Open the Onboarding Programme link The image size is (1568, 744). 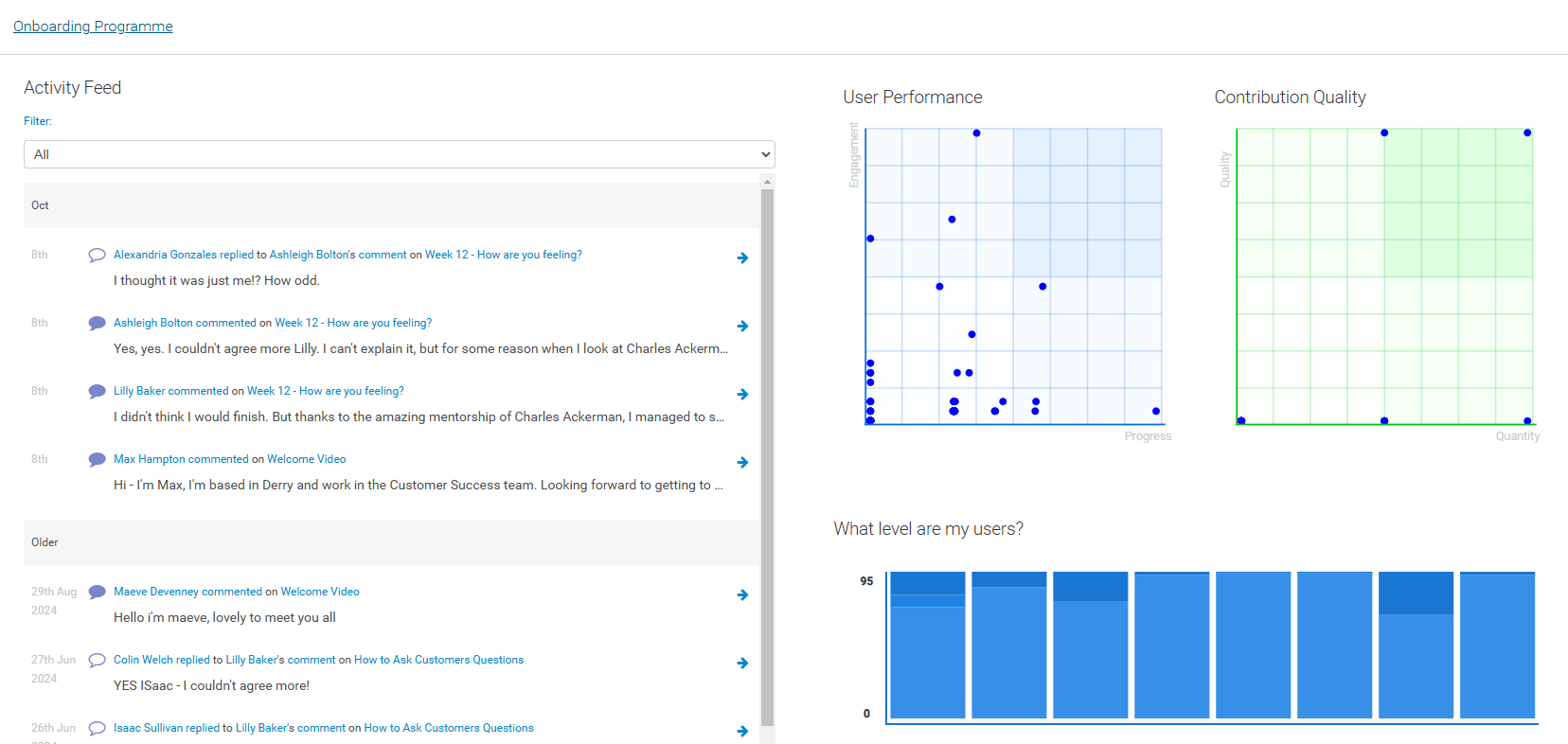[x=92, y=26]
